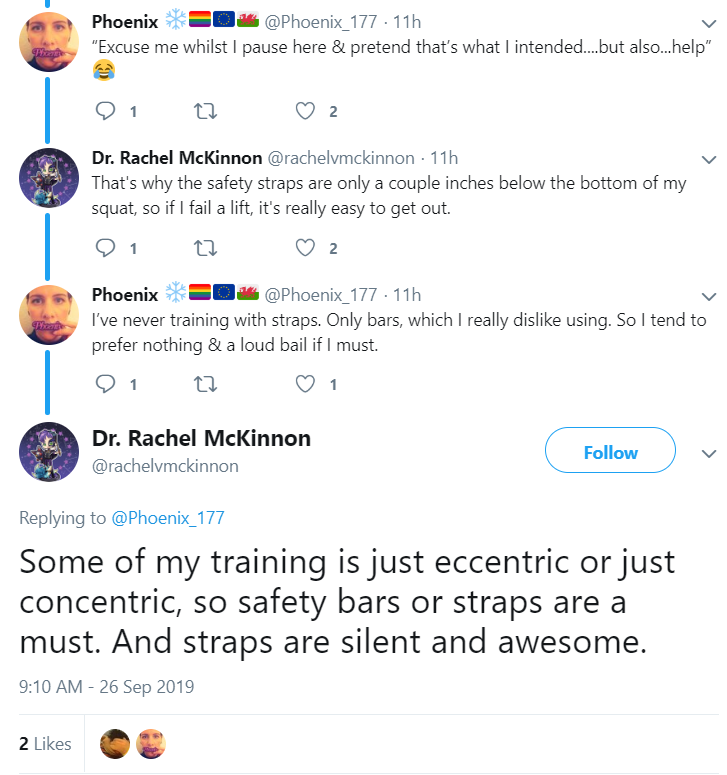Viewport: 727px width, 775px height.
Task: Reply to Phoenix's "never training with straps" tweet
Action: pos(105,384)
